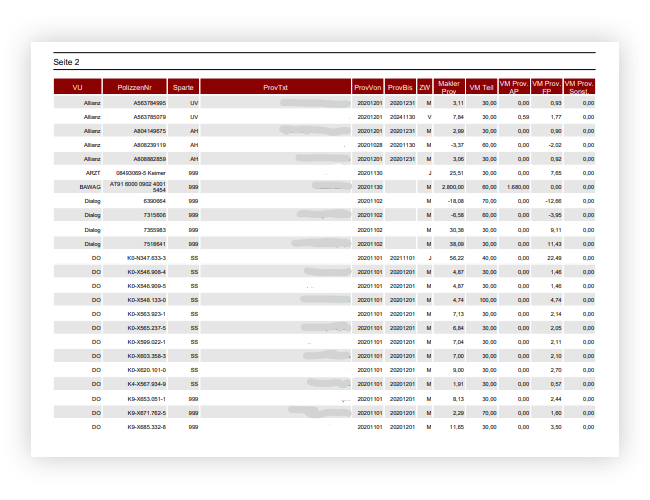The image size is (650, 500).
Task: Click the ProvTxt column header
Action: click(275, 87)
